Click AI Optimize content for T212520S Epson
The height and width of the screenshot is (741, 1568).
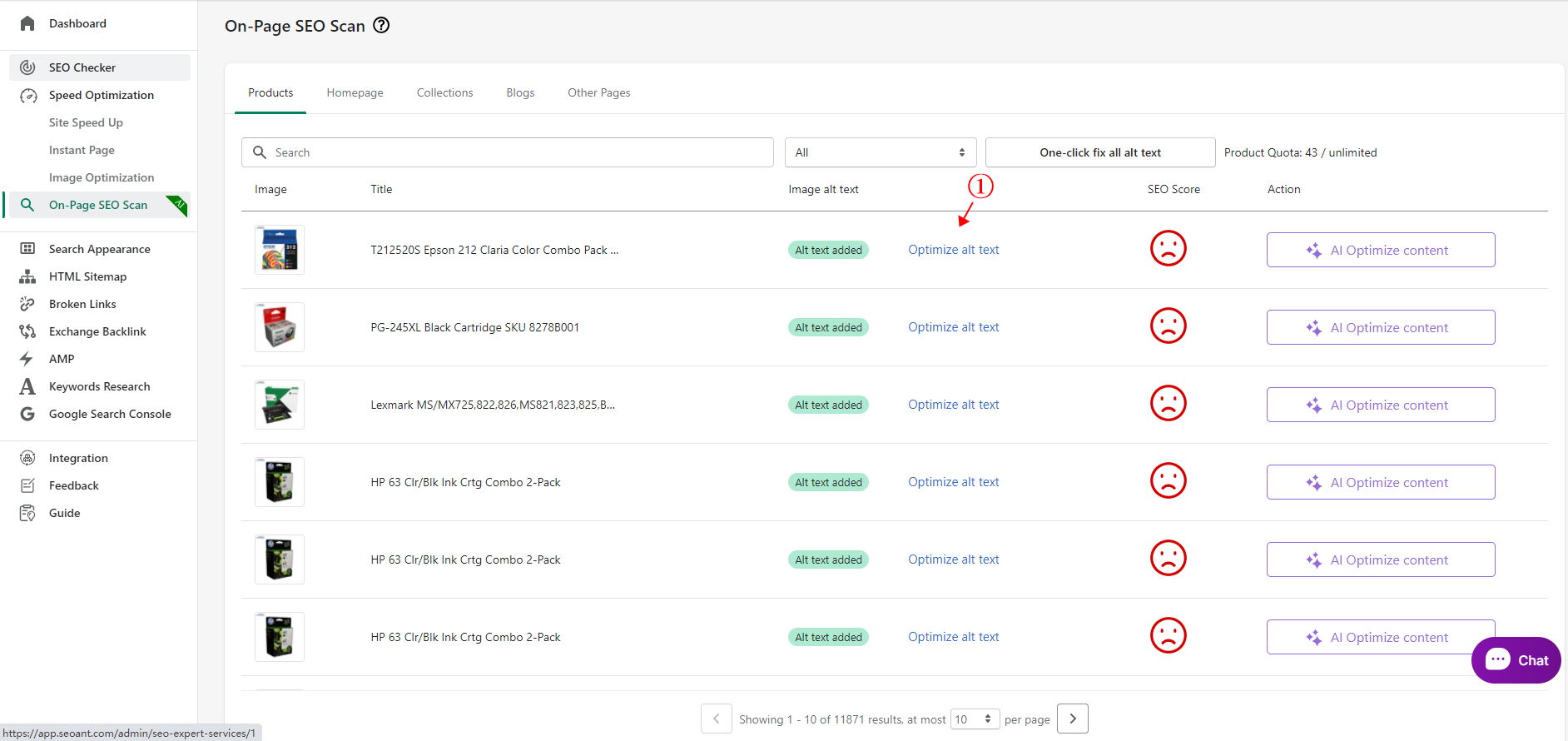1381,250
